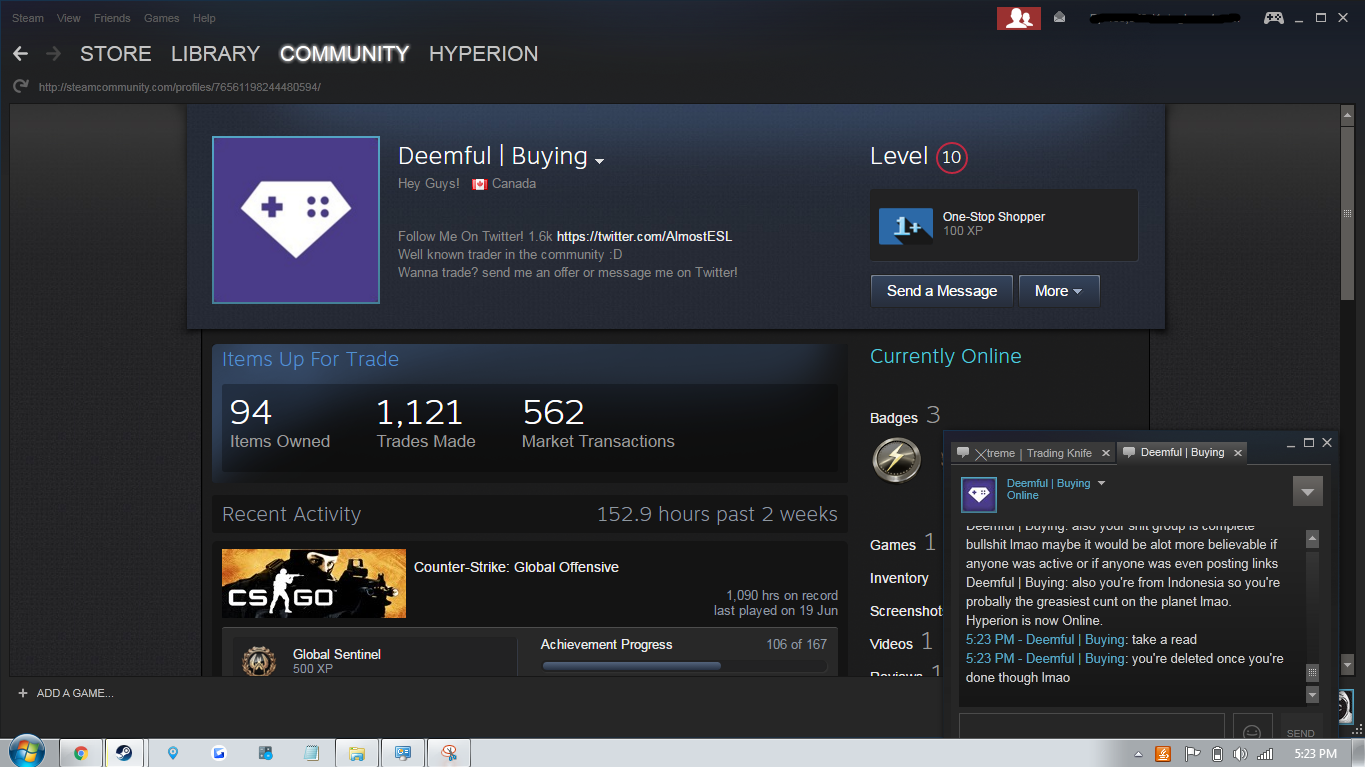Expand the More dropdown button

click(1058, 291)
